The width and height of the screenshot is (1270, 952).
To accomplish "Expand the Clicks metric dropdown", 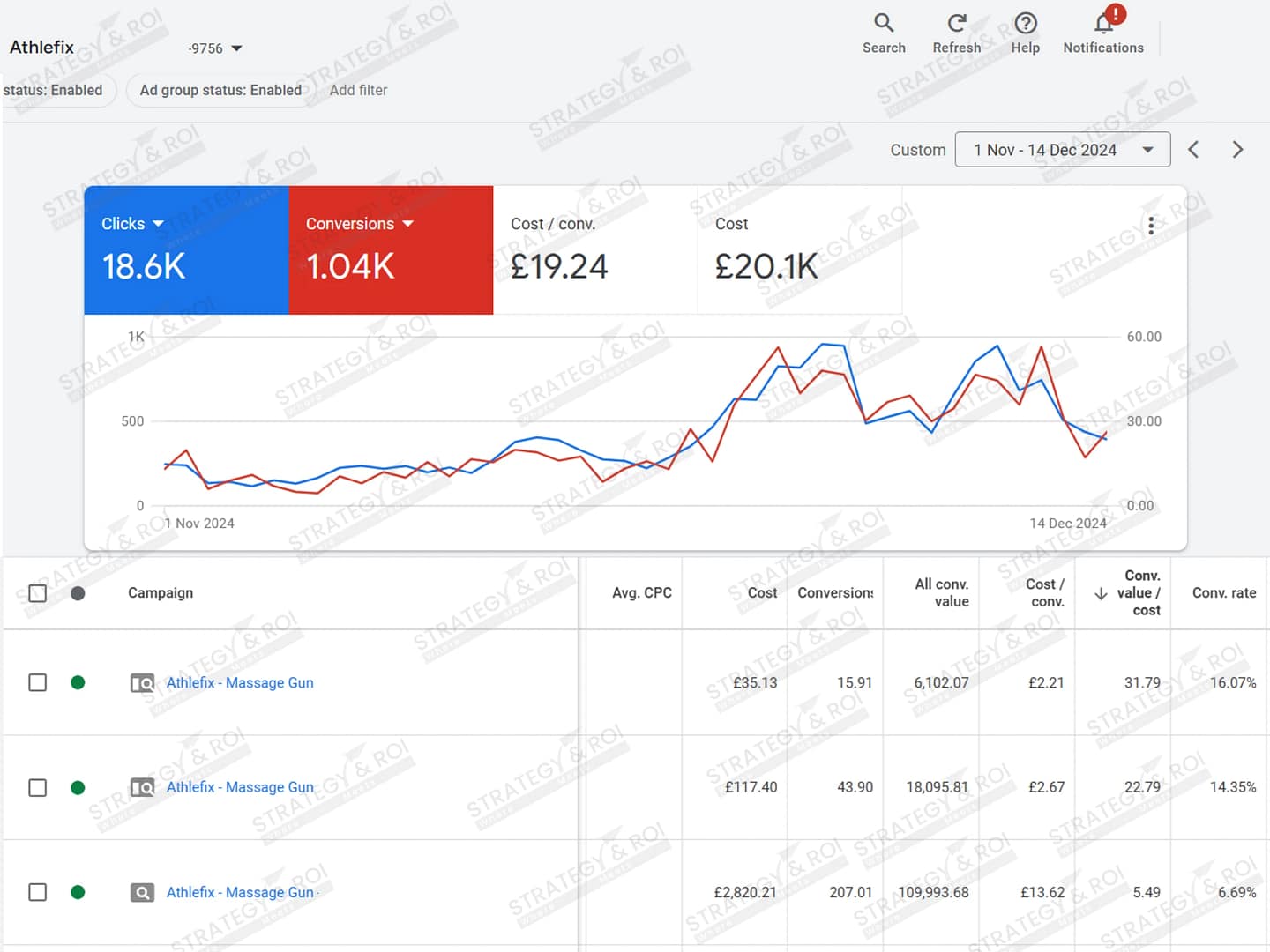I will (159, 224).
